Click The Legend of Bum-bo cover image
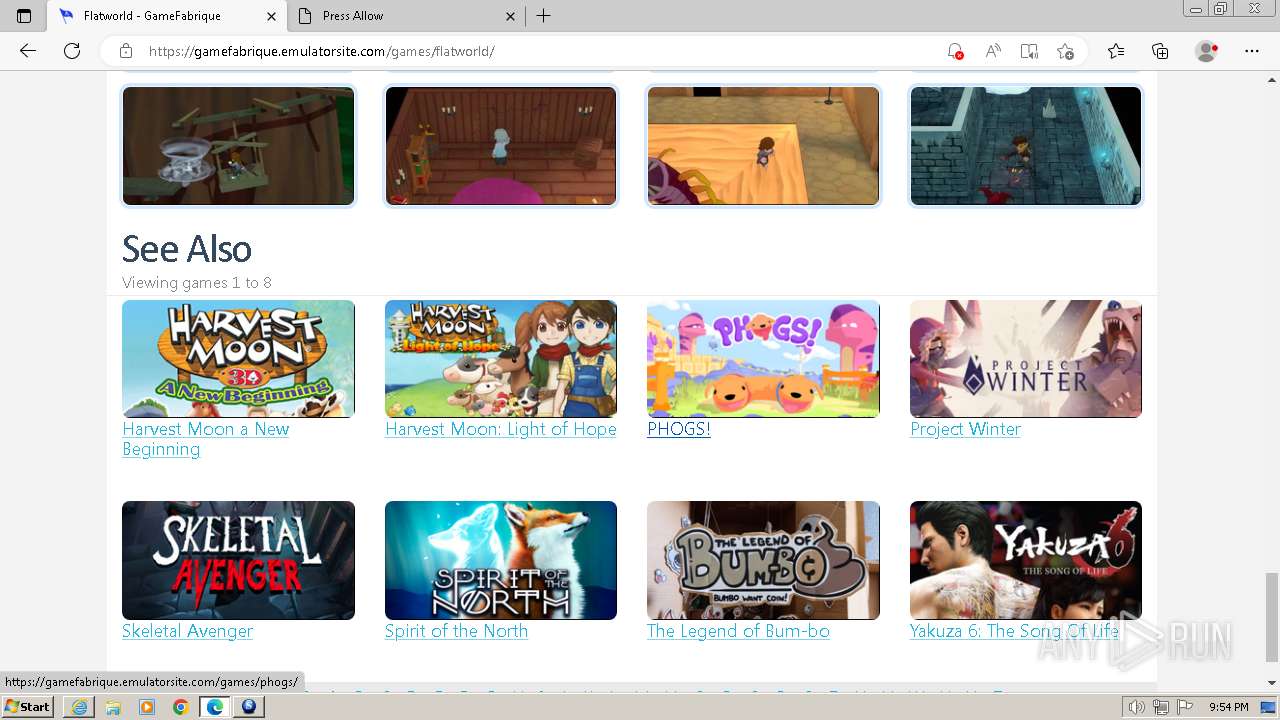The image size is (1280, 720). (x=763, y=560)
